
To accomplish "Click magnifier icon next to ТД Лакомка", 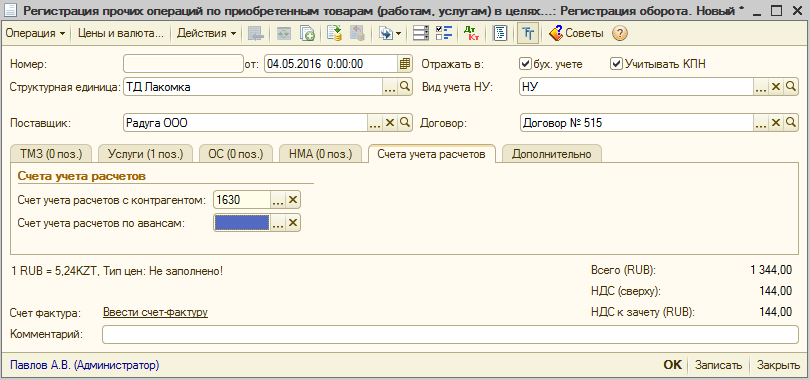I will 405,87.
